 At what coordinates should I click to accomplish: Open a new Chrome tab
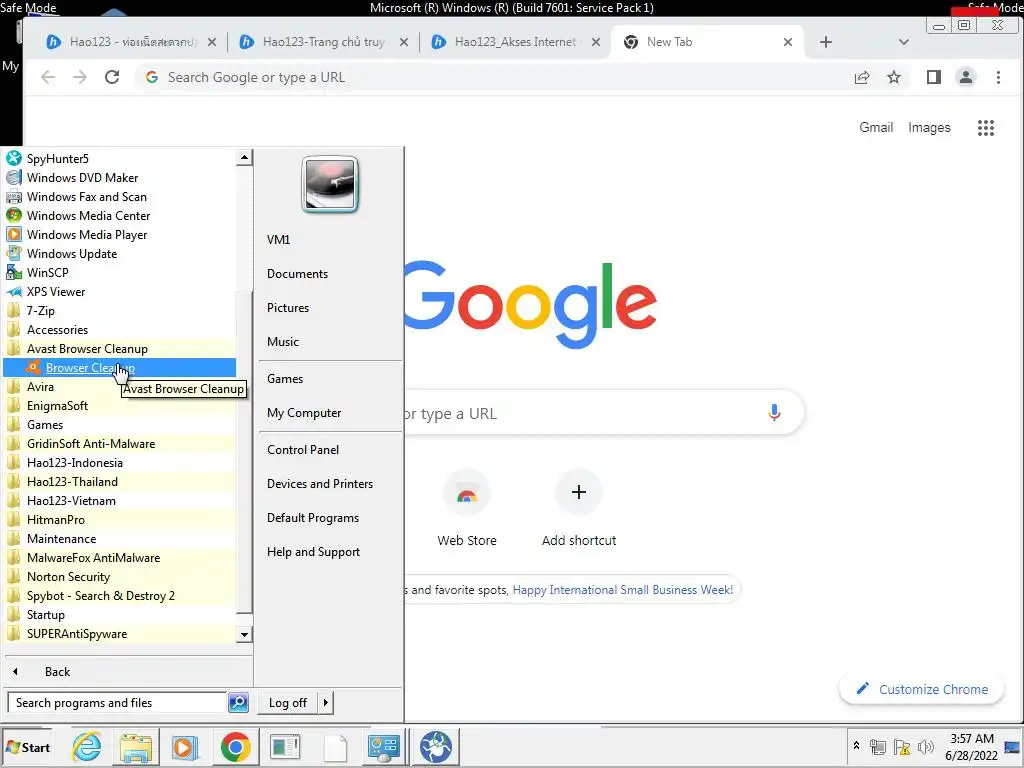pos(825,42)
